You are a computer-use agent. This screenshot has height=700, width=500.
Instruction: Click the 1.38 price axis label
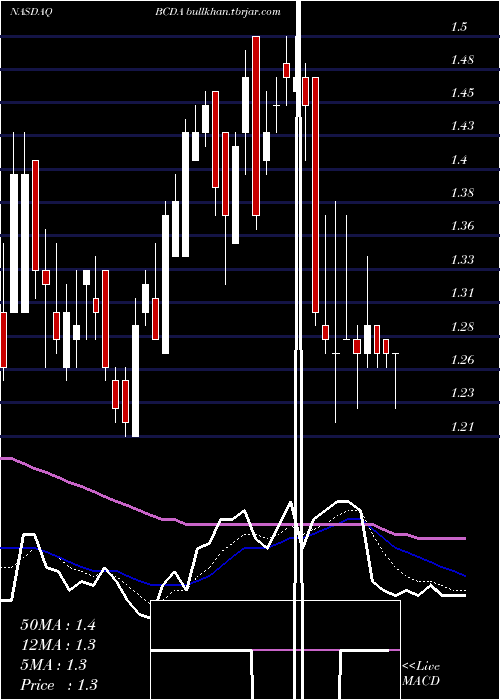tap(462, 193)
